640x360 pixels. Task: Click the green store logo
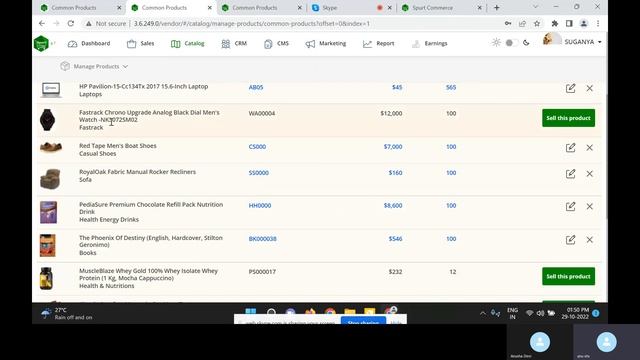pyautogui.click(x=41, y=43)
